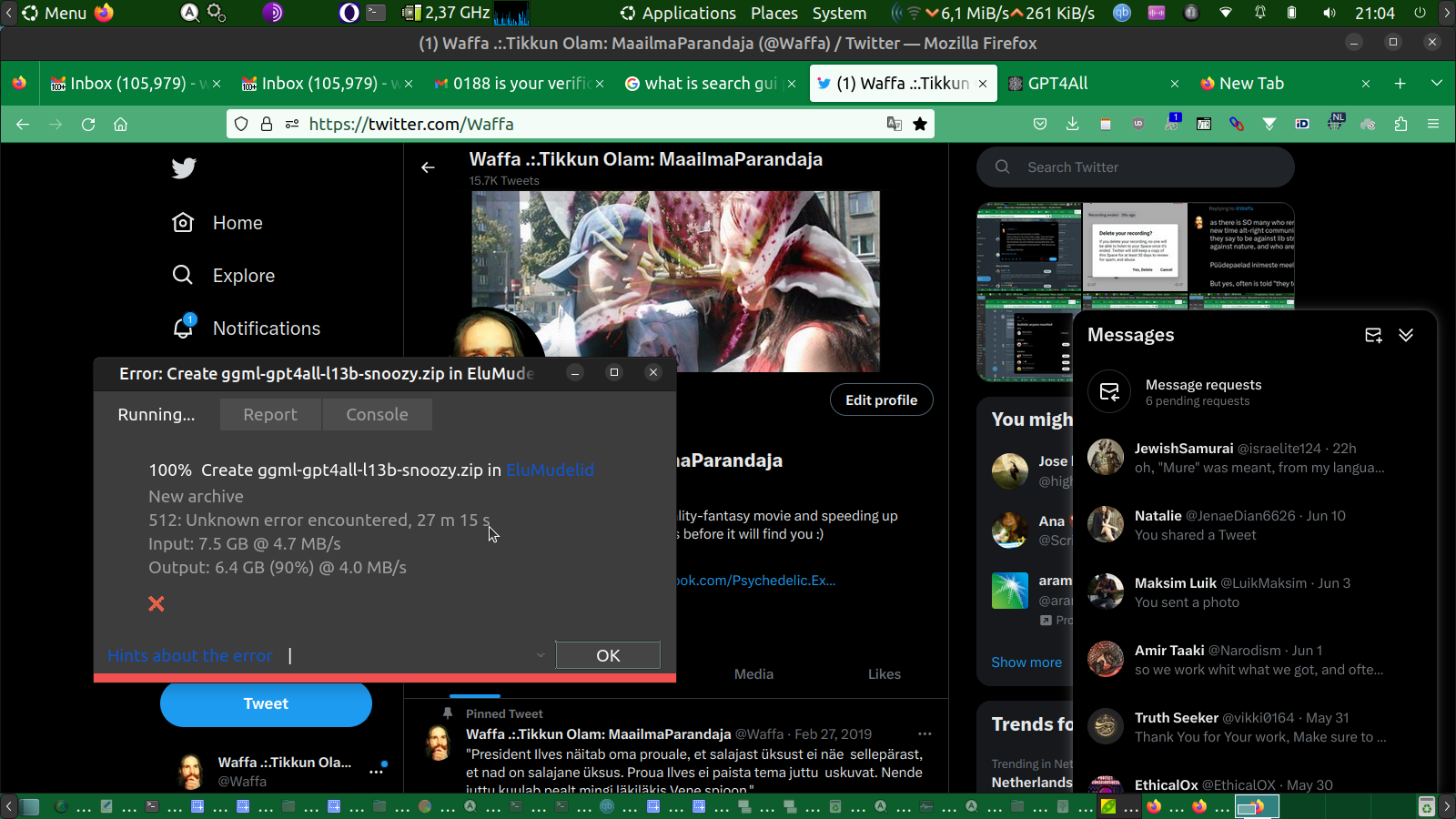Open account switcher three-dots menu
The image size is (1456, 819).
tap(376, 772)
